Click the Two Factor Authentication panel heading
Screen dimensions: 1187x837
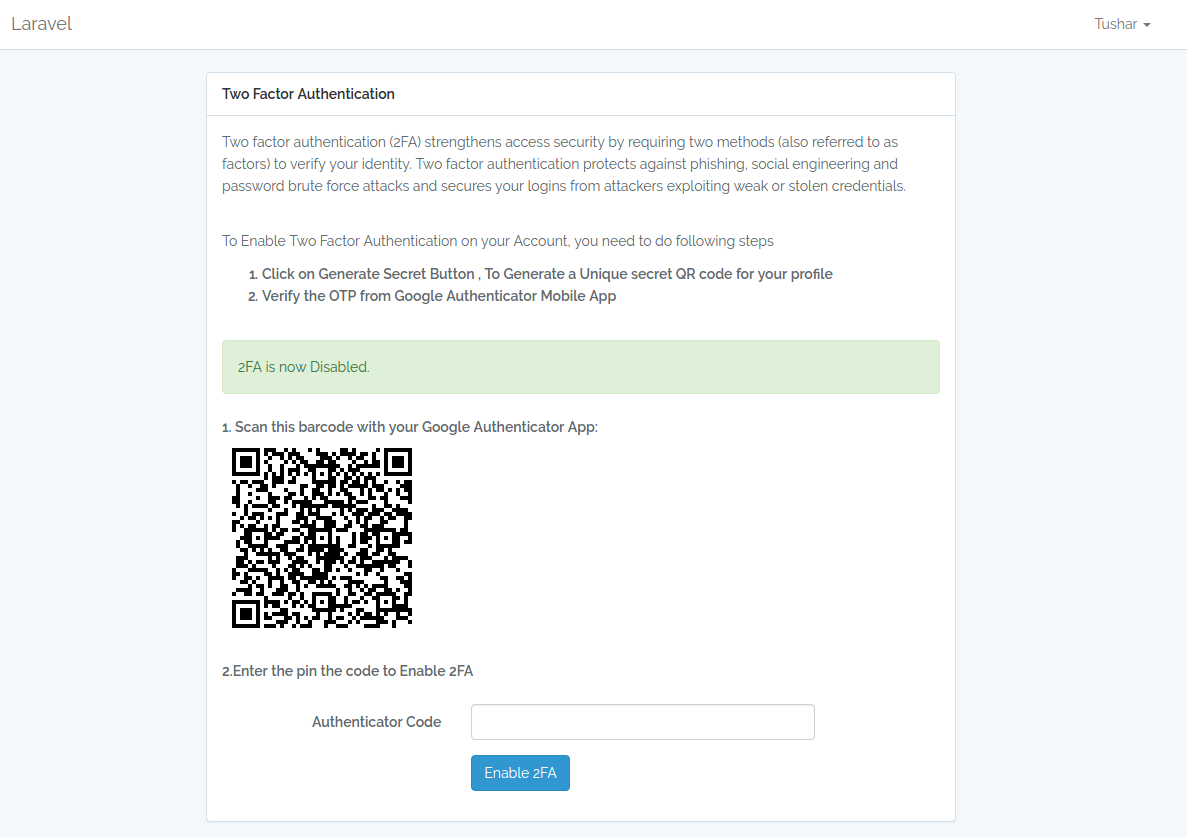308,94
